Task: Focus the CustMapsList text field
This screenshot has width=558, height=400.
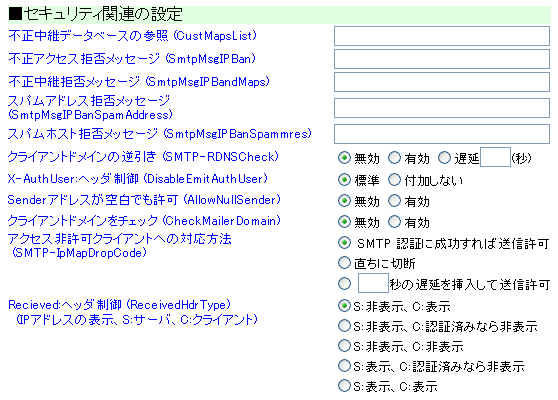Action: point(442,36)
